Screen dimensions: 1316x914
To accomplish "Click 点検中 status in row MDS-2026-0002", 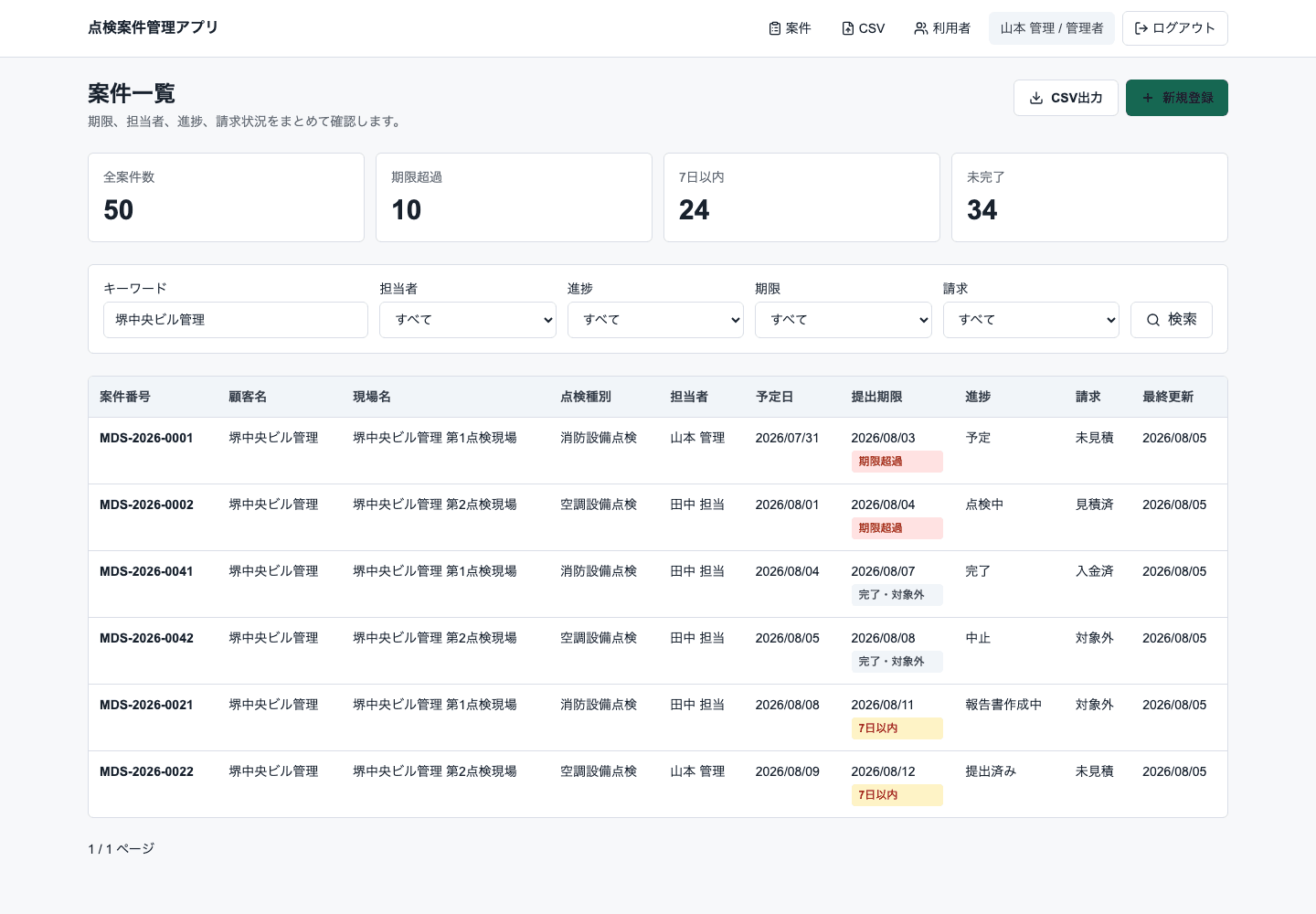I will point(984,505).
